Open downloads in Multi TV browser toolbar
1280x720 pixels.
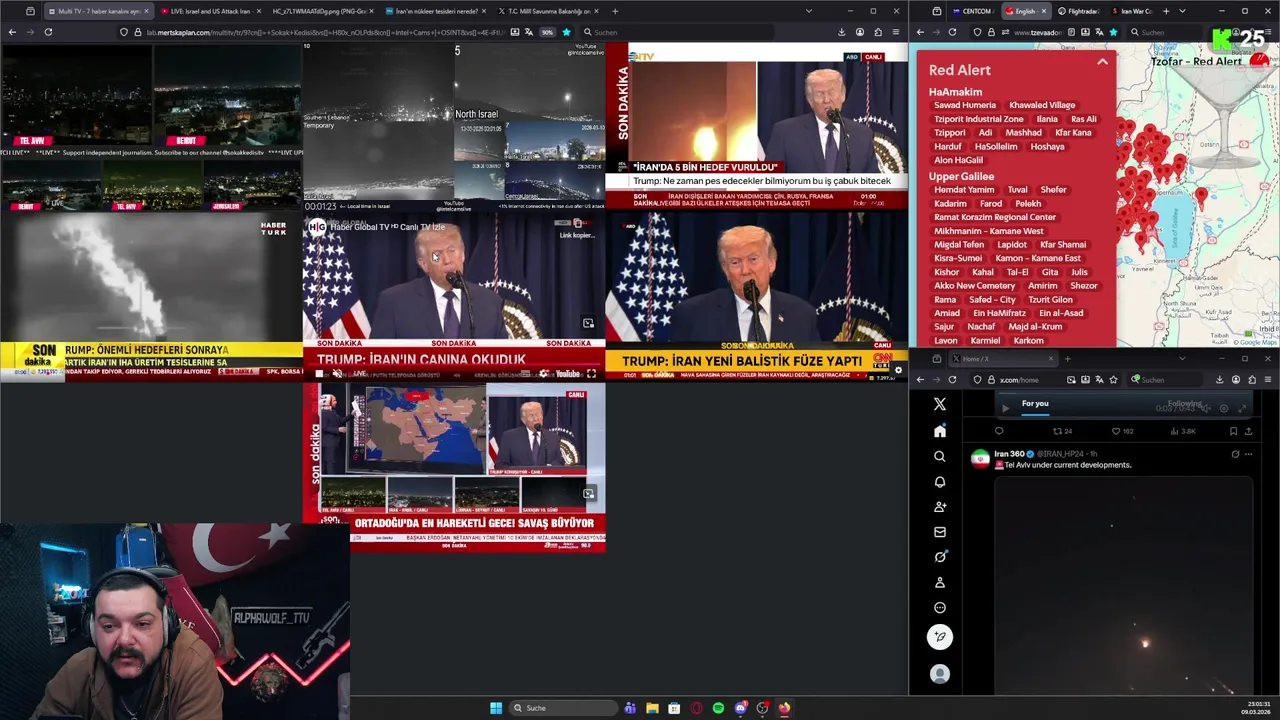841,32
